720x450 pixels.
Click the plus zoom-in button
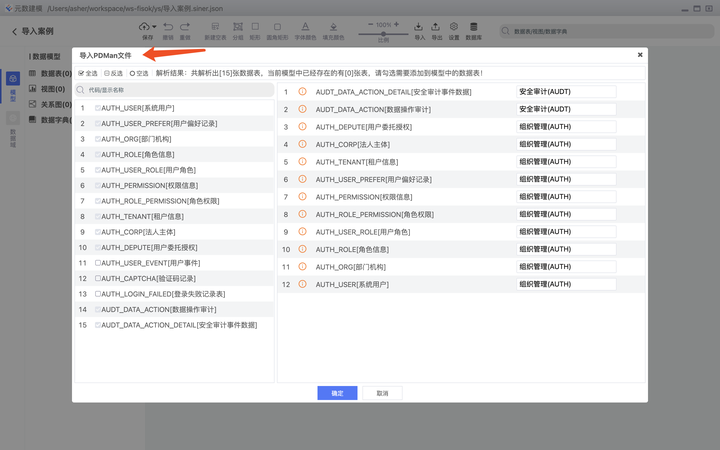397,24
